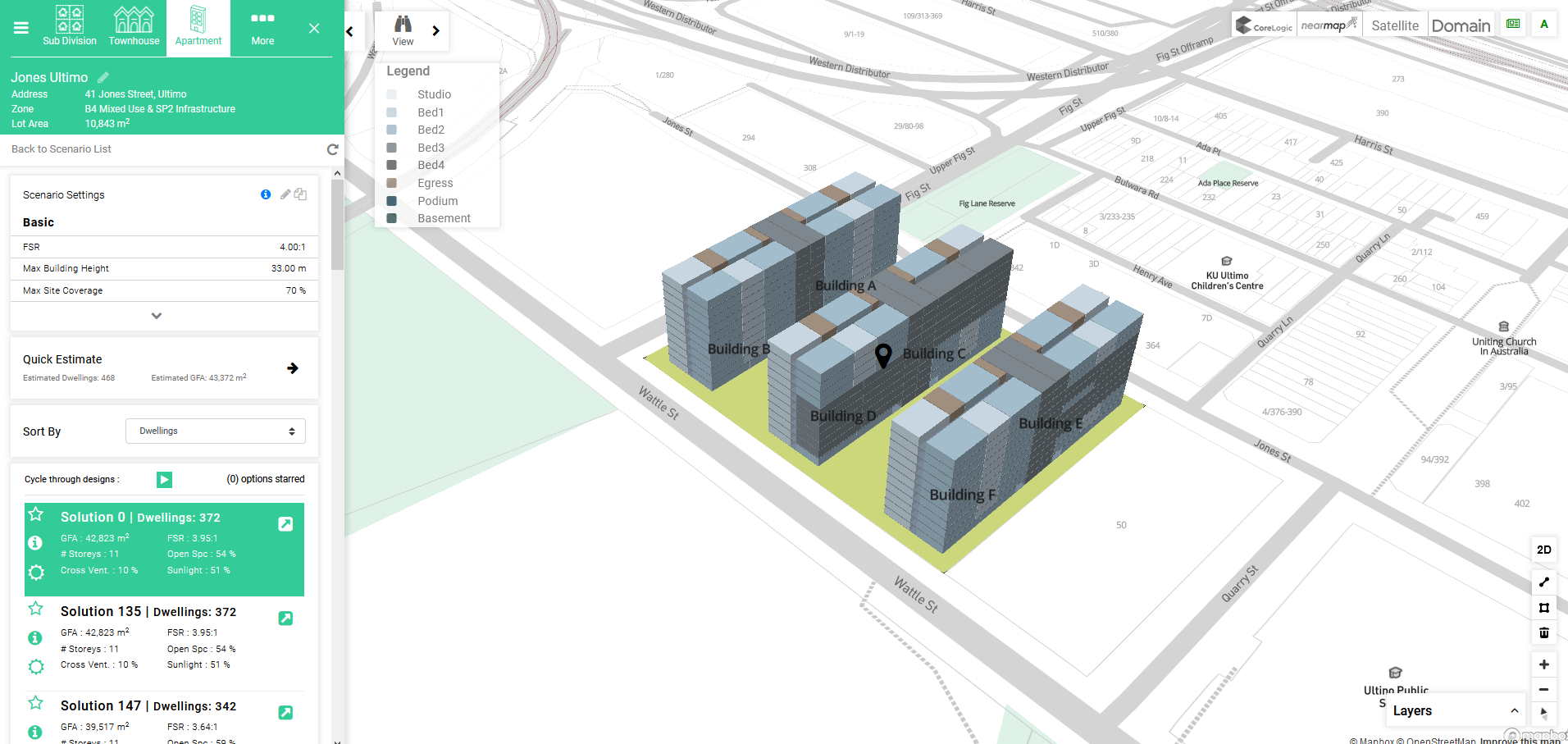Show info for Solution 147
Viewport: 1568px width, 744px height.
click(35, 732)
